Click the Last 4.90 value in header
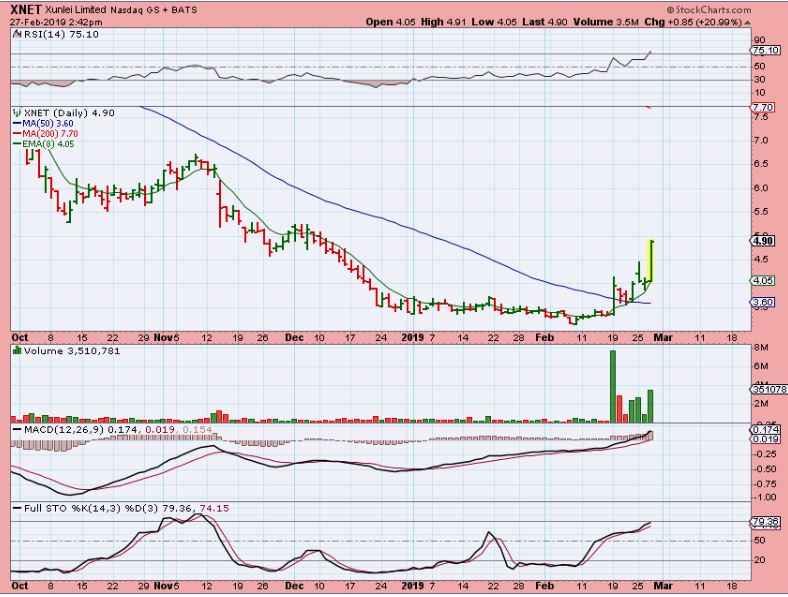Viewport: 788px width, 597px height. (x=545, y=22)
